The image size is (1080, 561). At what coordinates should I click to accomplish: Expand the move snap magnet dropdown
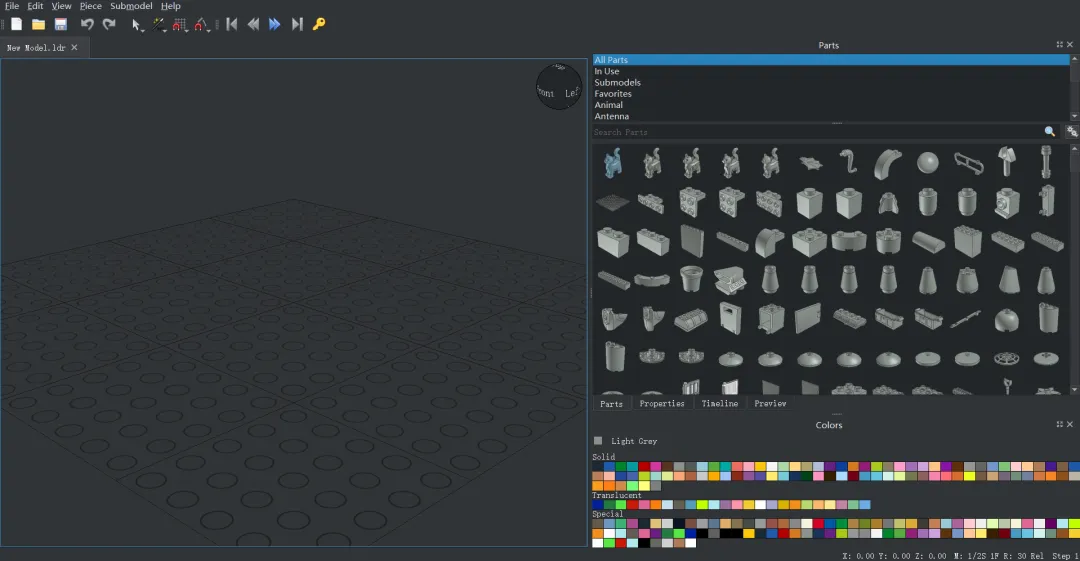point(188,29)
